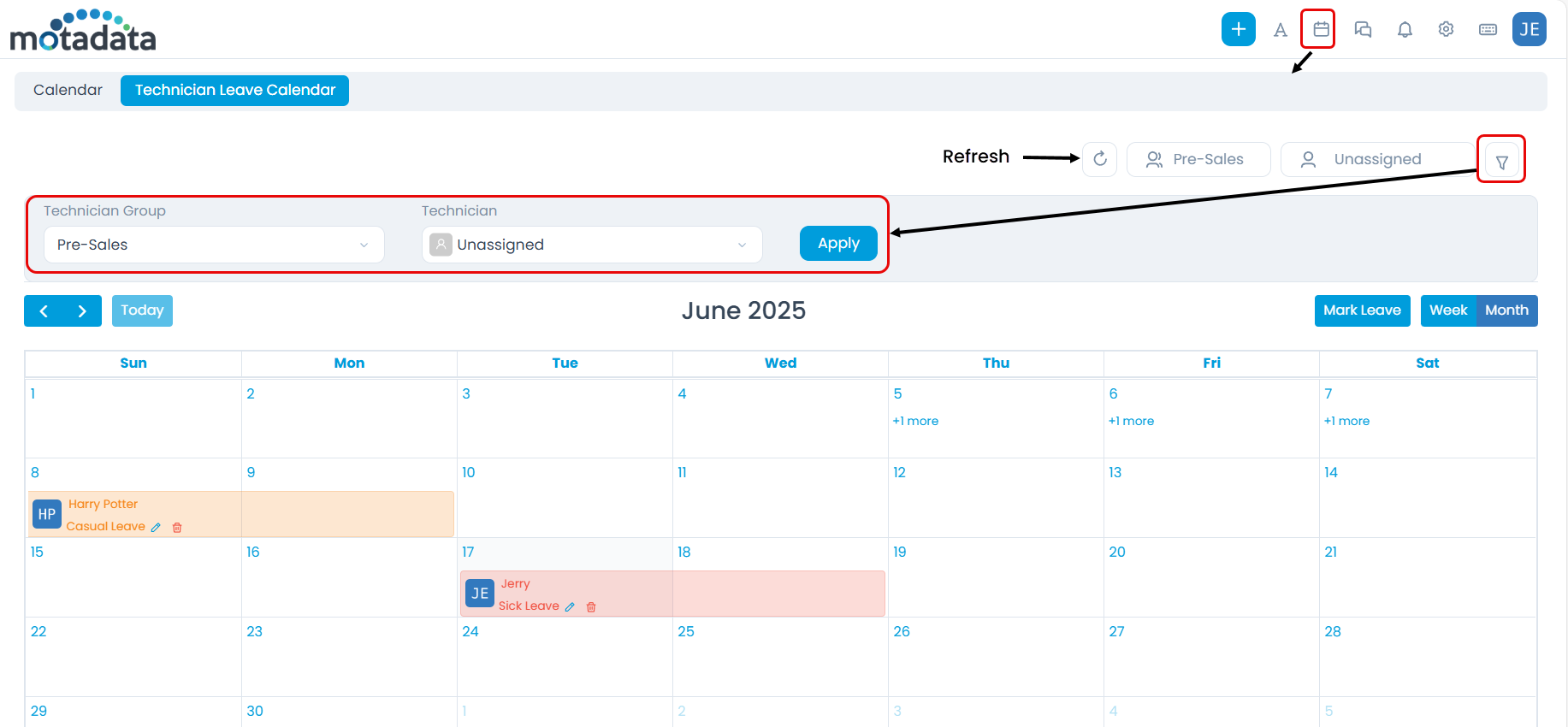
Task: Open the chat conversations icon
Action: (1363, 29)
